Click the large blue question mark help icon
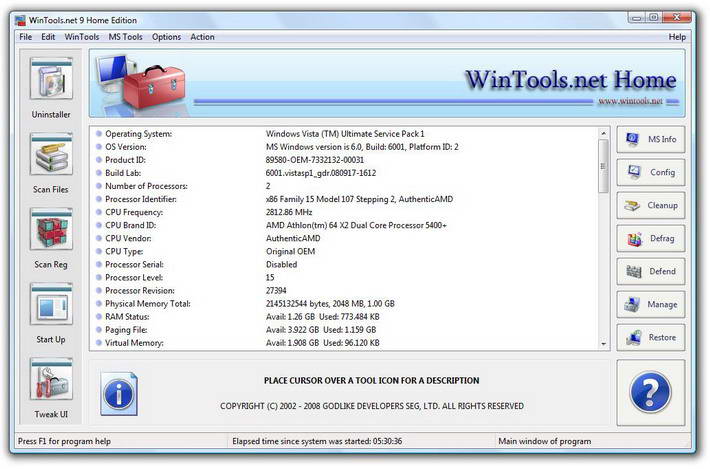The height and width of the screenshot is (469, 710). 651,392
